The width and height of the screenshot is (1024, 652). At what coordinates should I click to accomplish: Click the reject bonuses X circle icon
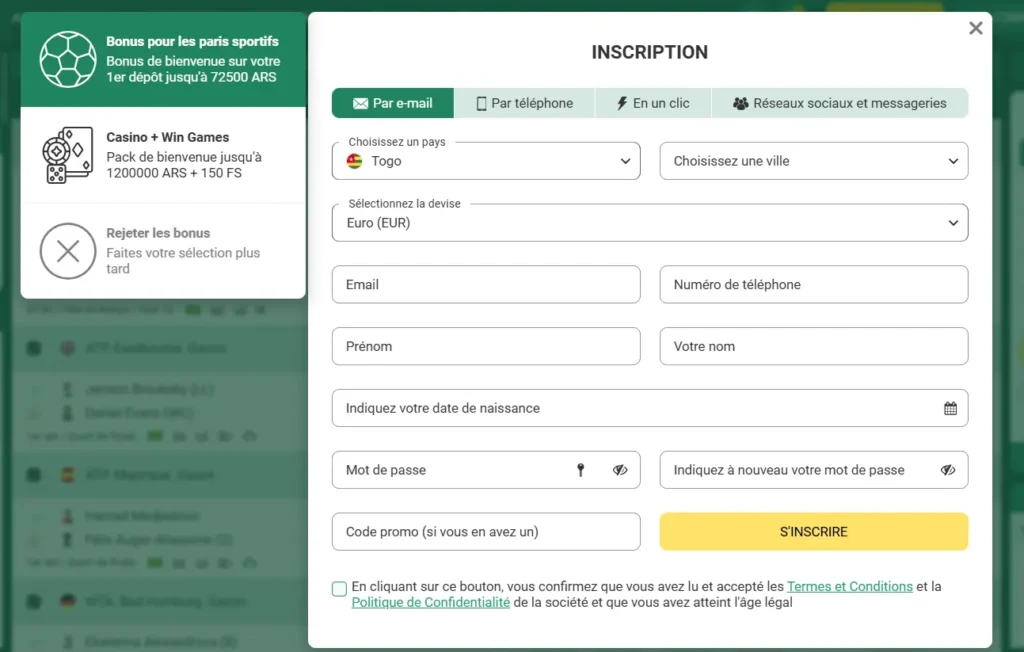click(68, 251)
